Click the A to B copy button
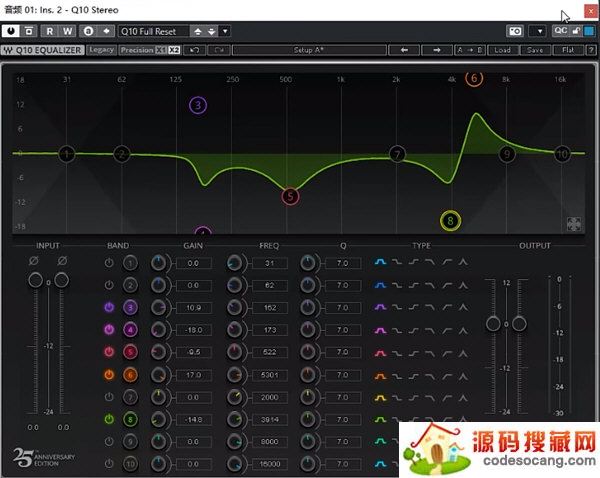600x478 pixels. pos(470,50)
